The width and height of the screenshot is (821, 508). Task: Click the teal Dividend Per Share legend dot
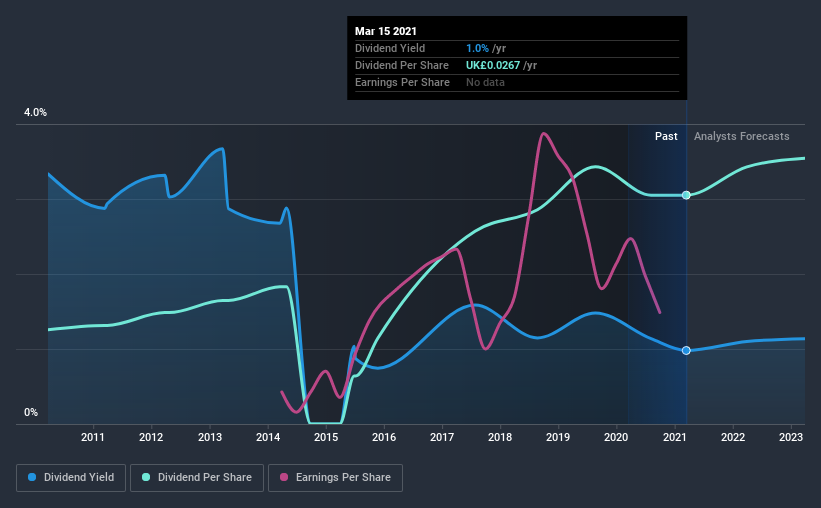[146, 477]
